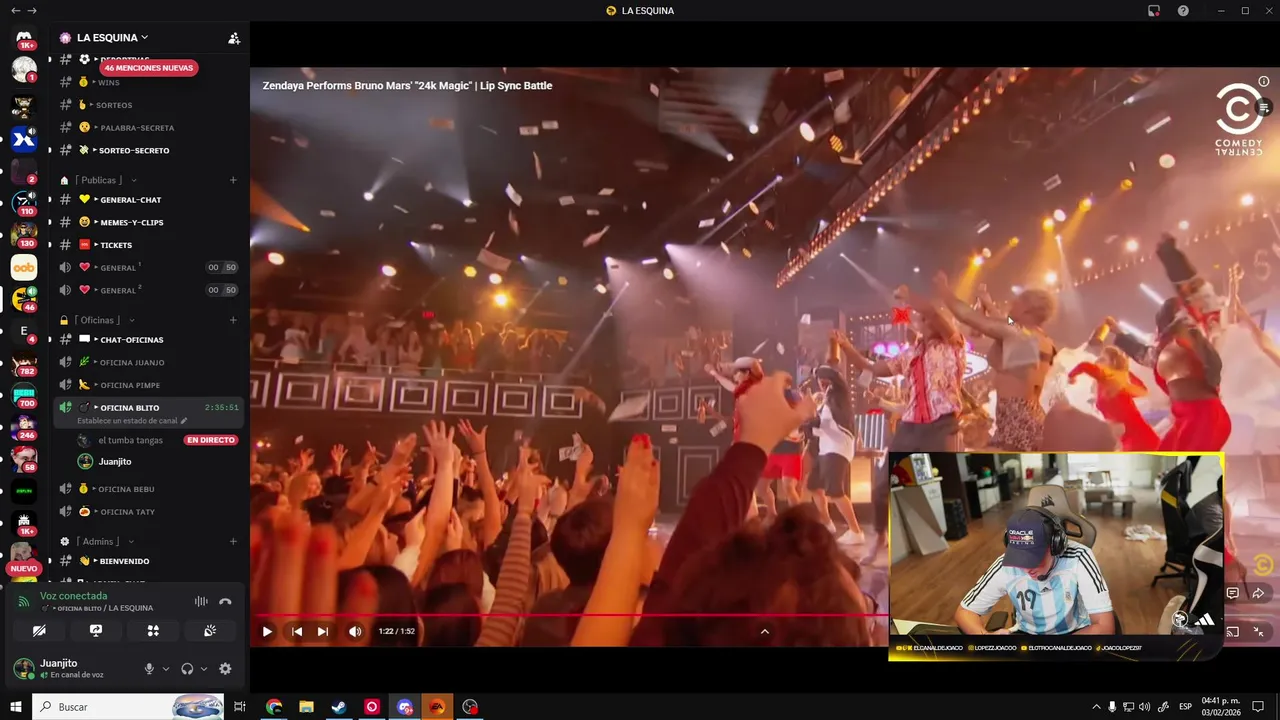Create channel in Admins category
The width and height of the screenshot is (1280, 720).
pyautogui.click(x=233, y=541)
